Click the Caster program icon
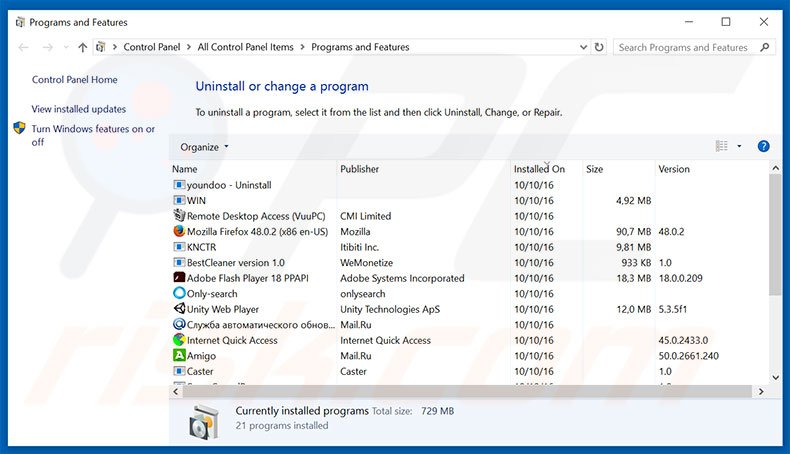The image size is (790, 454). (x=179, y=371)
